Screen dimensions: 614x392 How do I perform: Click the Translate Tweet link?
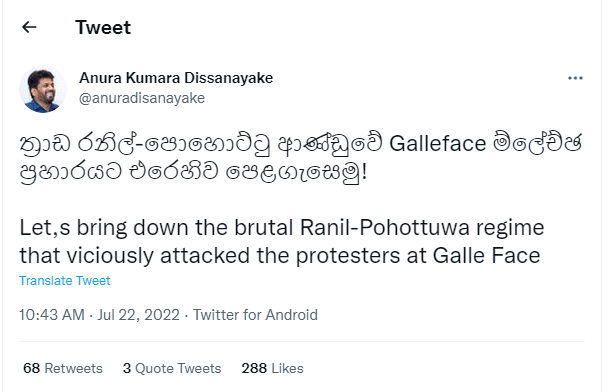coord(65,280)
